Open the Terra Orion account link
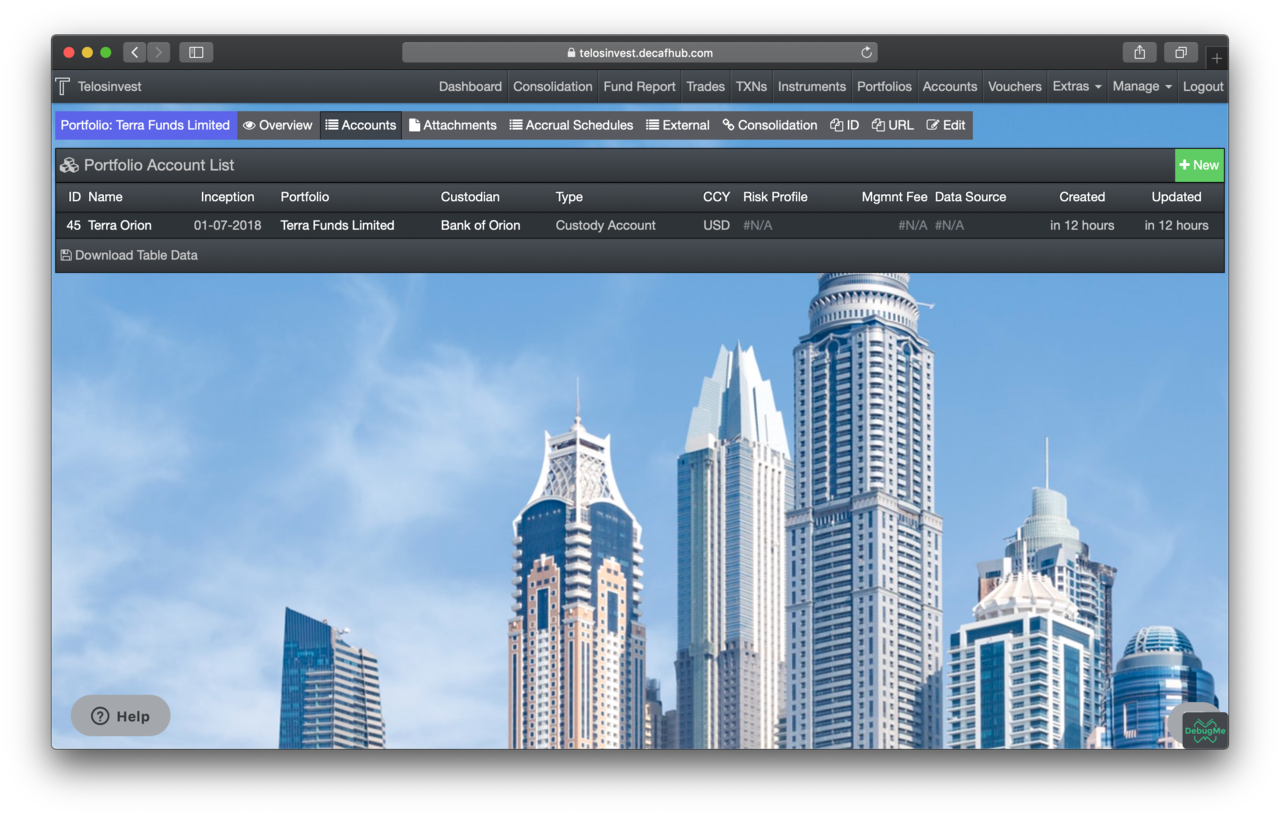The width and height of the screenshot is (1280, 817). point(120,225)
